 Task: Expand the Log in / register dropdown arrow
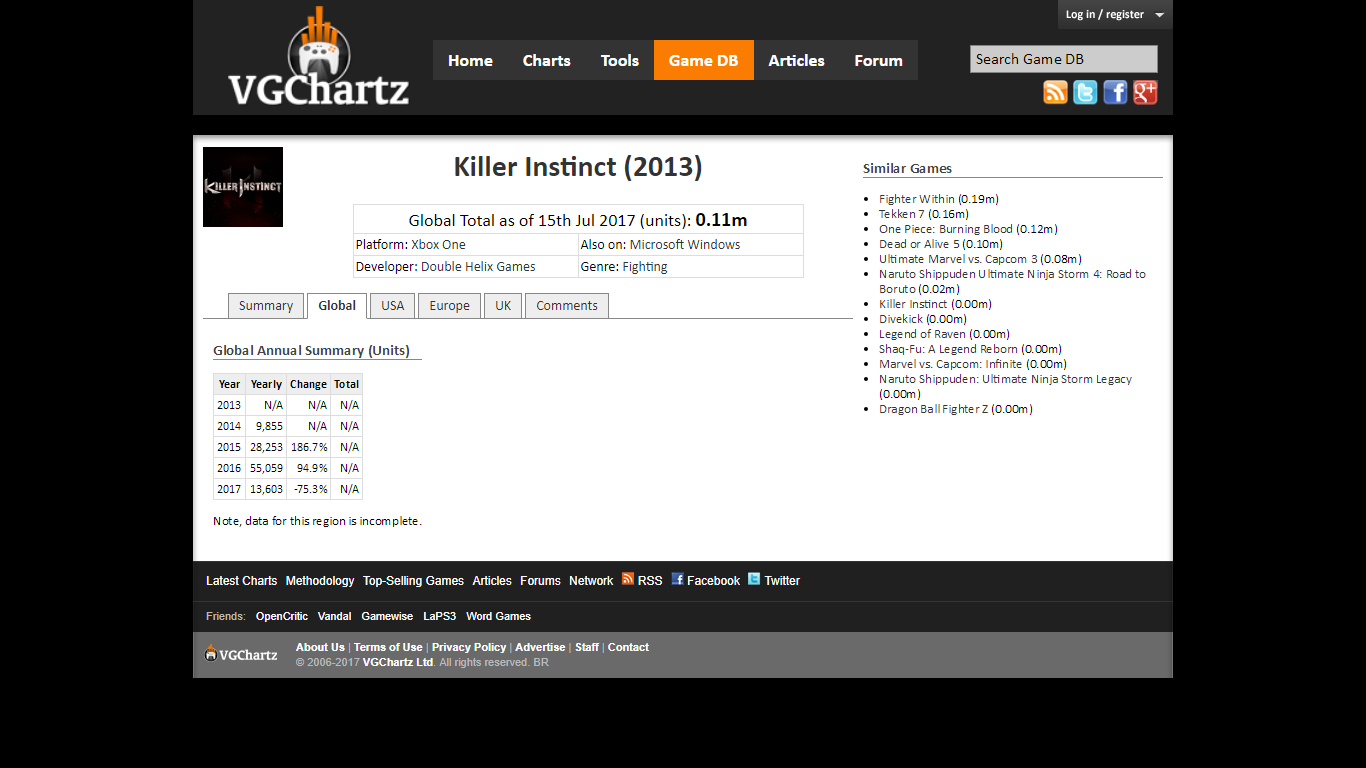point(1159,15)
